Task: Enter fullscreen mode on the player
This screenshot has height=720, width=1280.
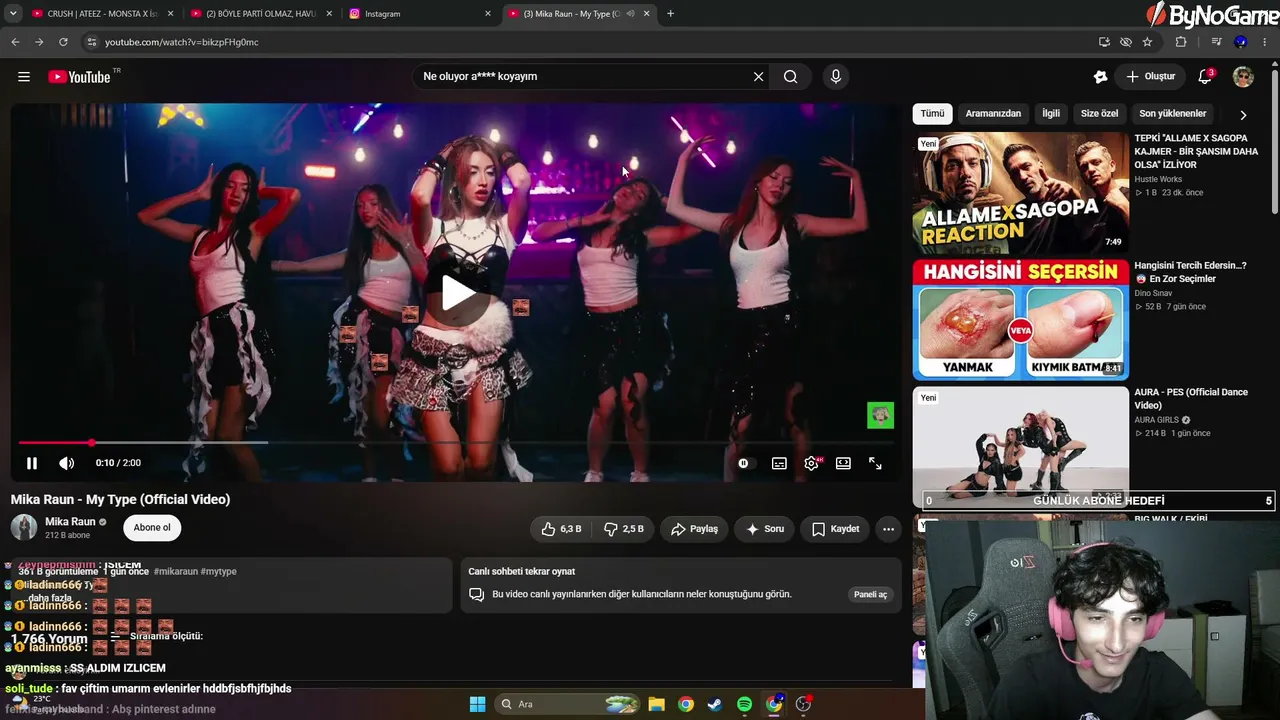Action: (875, 463)
